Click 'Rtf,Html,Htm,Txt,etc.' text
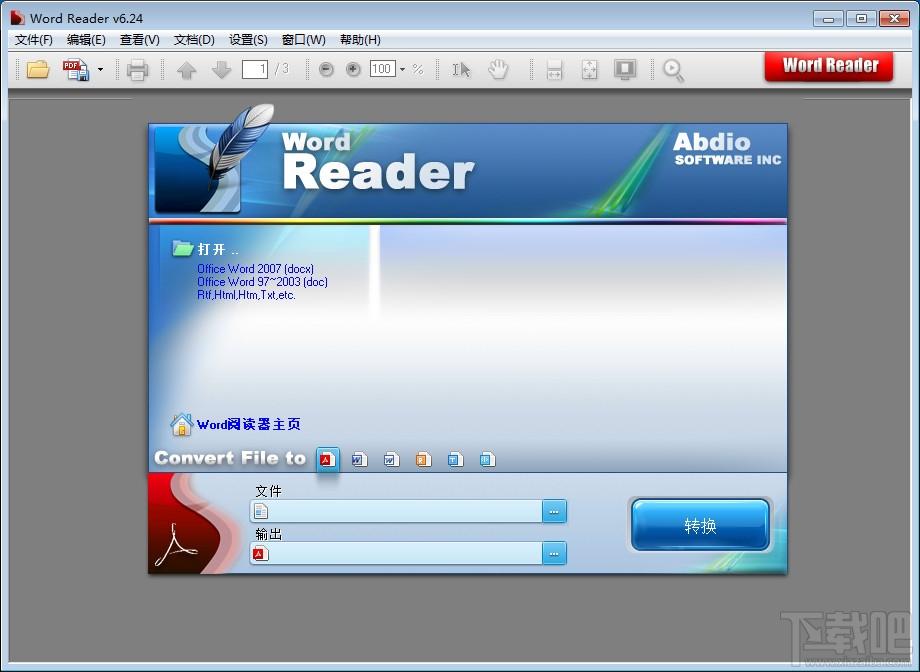Screen dimensions: 920x672 (246, 295)
